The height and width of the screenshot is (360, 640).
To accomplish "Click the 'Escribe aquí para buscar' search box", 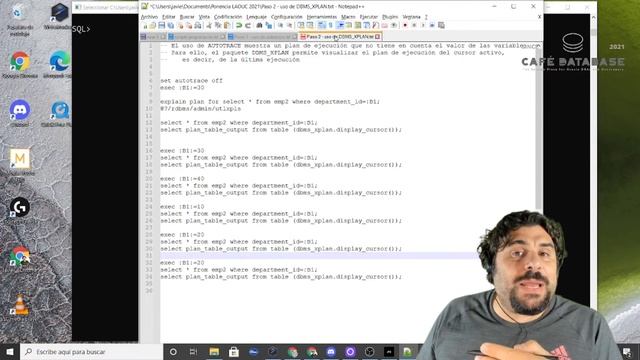I will click(x=91, y=351).
